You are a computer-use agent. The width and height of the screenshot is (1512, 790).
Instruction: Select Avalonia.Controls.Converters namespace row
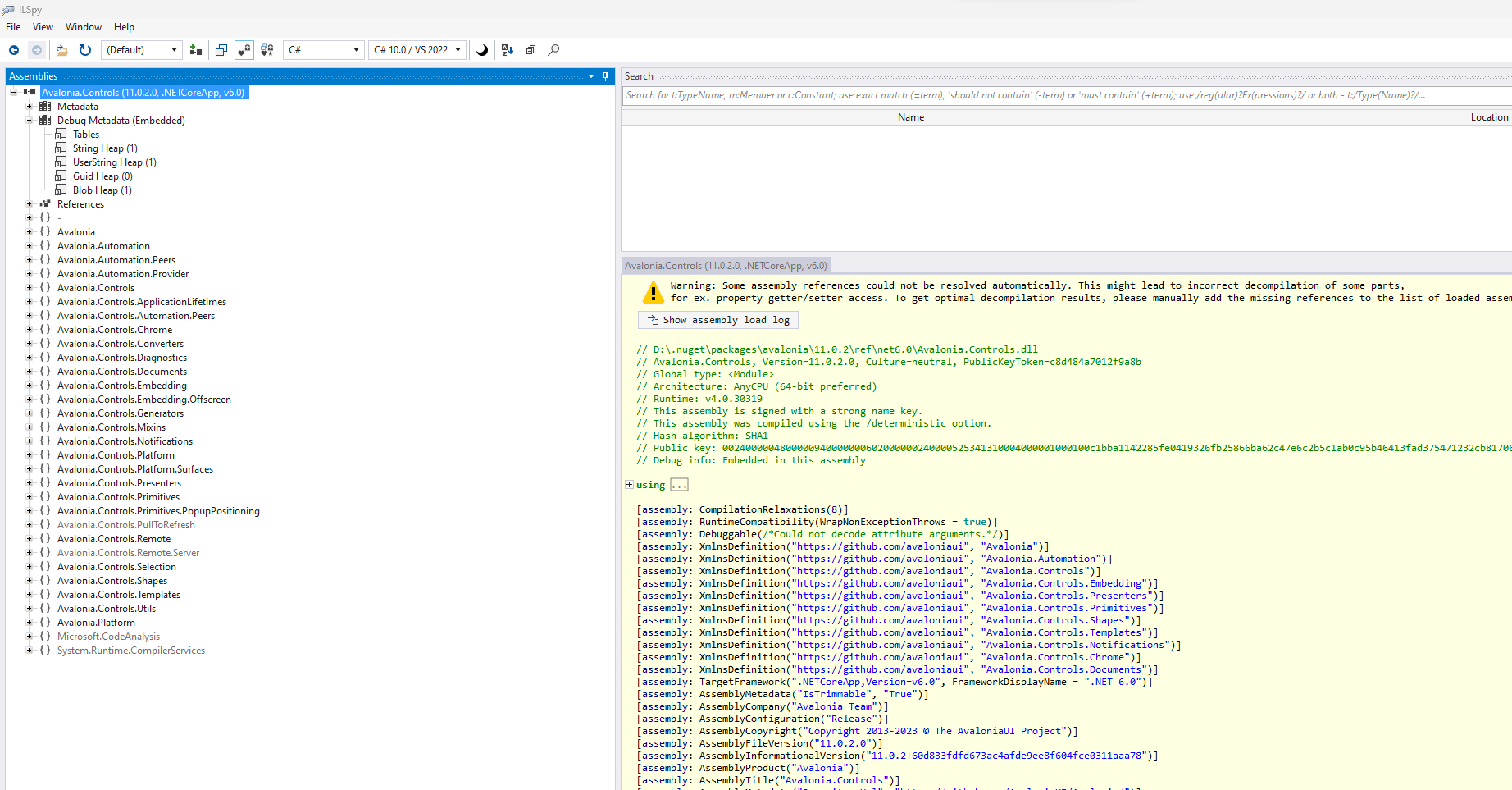pos(121,344)
